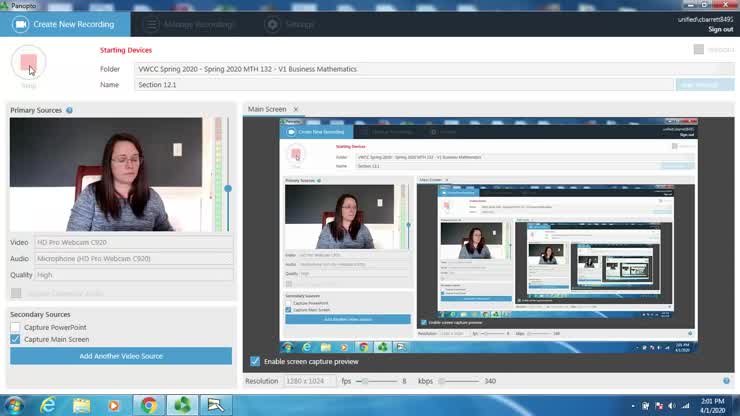Viewport: 740px width, 416px height.
Task: Enable the Capture PowerPoint checkbox
Action: 15,327
